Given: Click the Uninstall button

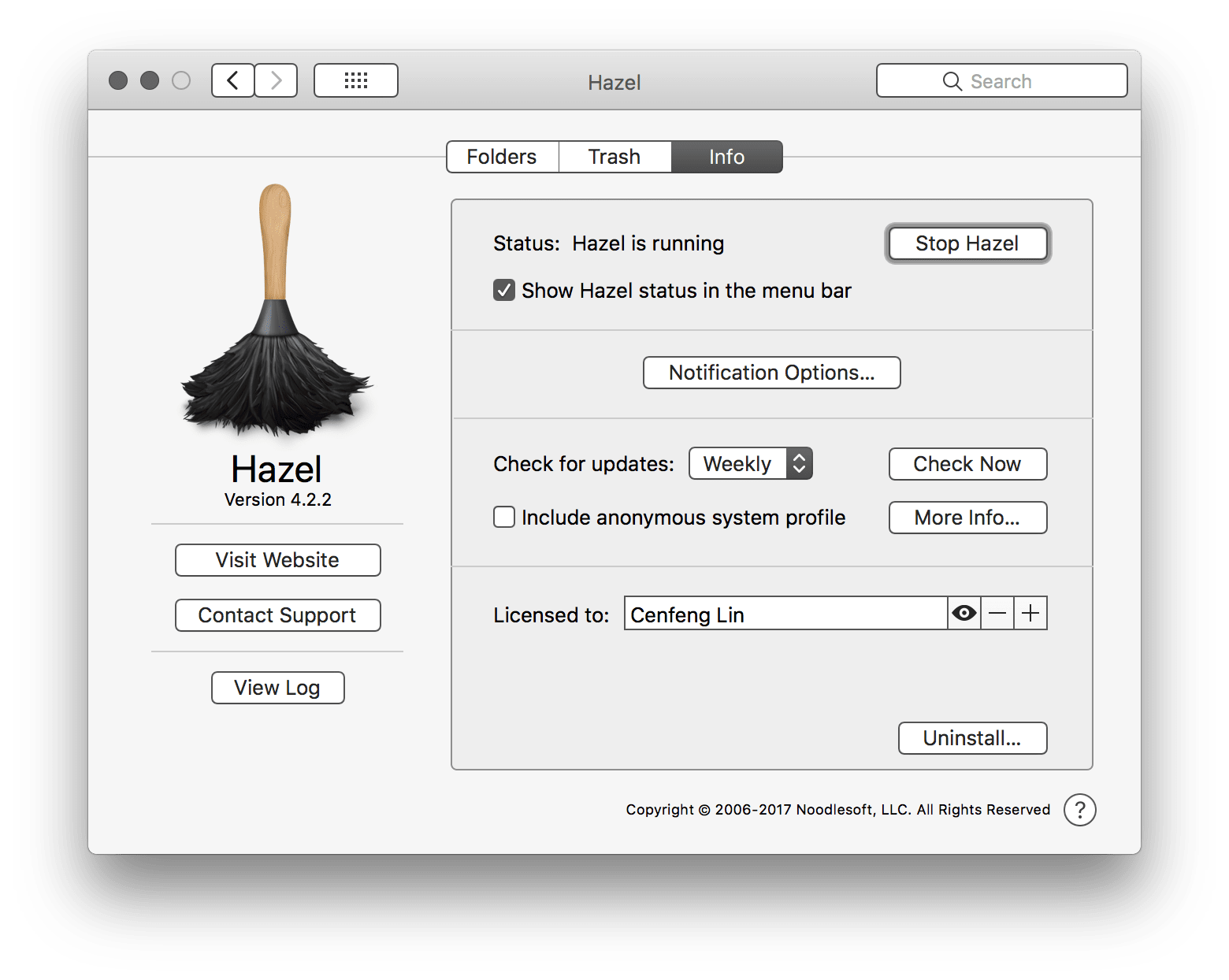Looking at the screenshot, I should (x=972, y=738).
